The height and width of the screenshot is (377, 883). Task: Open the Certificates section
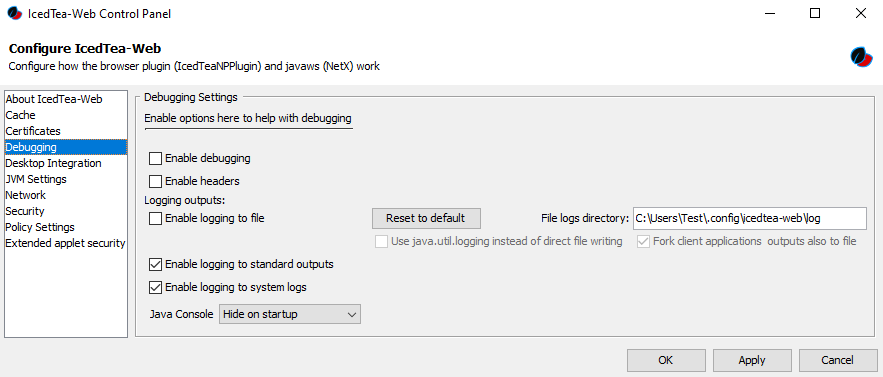(65, 131)
